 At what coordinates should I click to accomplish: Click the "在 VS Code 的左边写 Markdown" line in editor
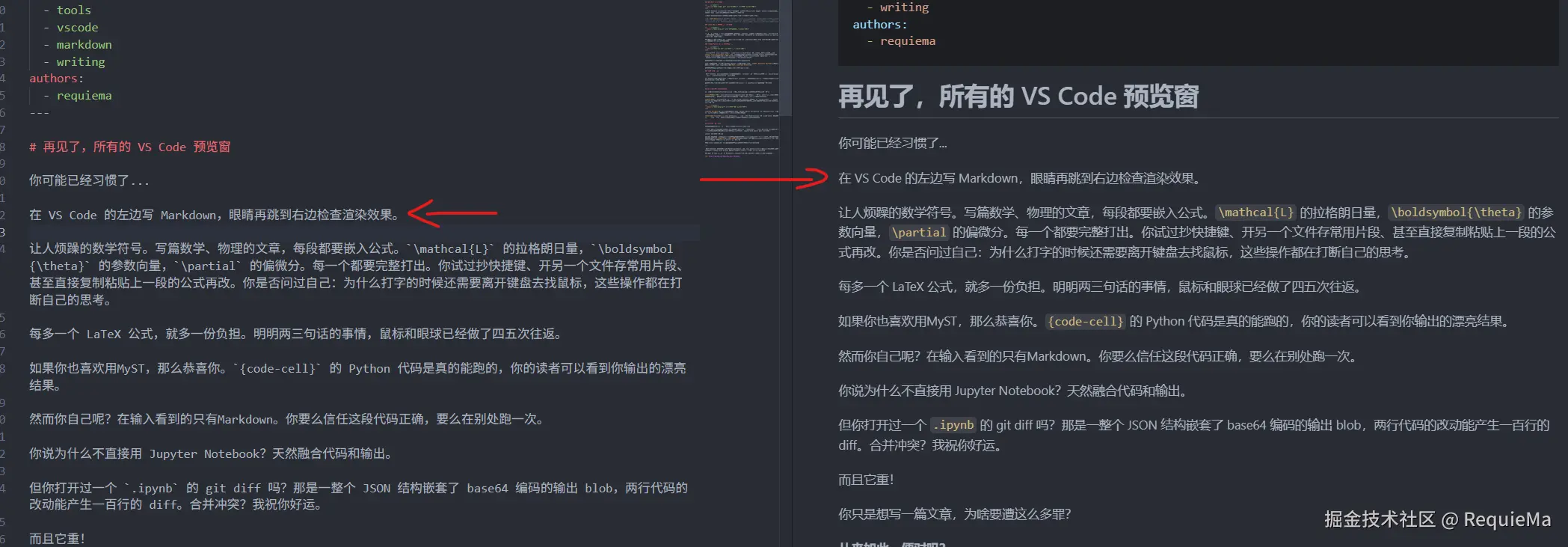pos(215,215)
